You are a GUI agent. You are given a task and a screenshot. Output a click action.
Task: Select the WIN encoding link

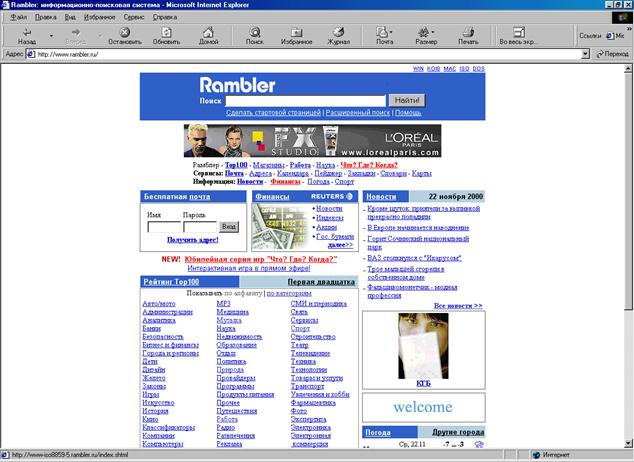(418, 69)
